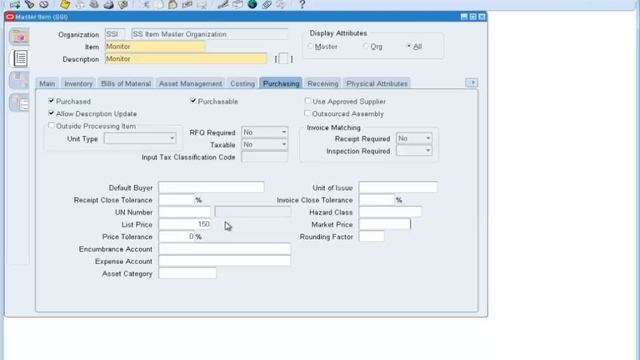Open the Bills of Material tab
Screen dimensions: 640x360
pos(126,83)
